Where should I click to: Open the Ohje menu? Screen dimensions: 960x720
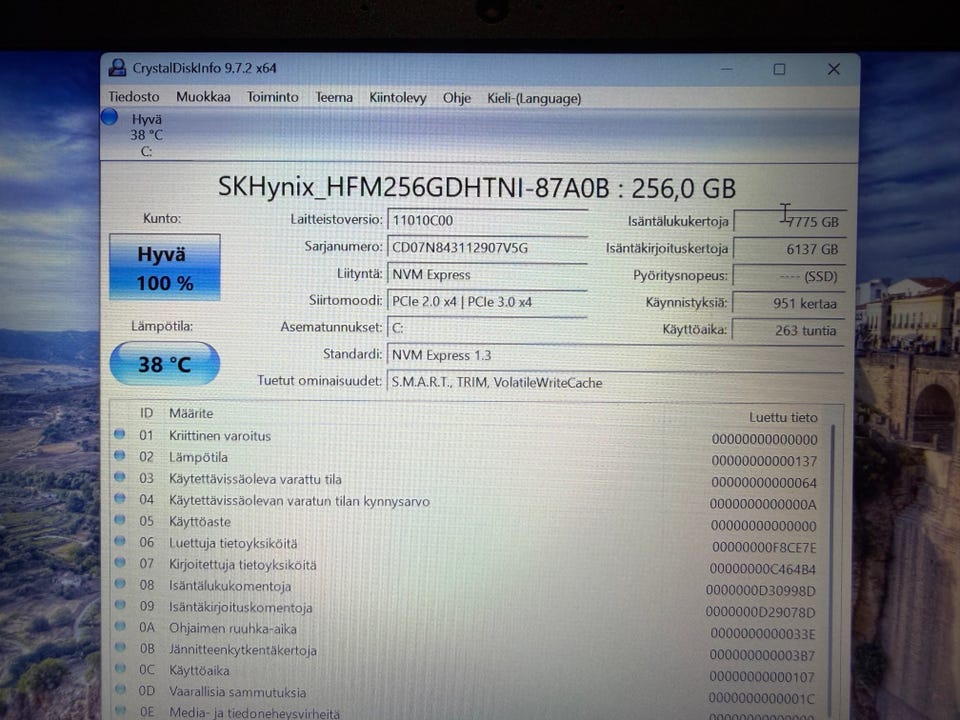point(457,98)
